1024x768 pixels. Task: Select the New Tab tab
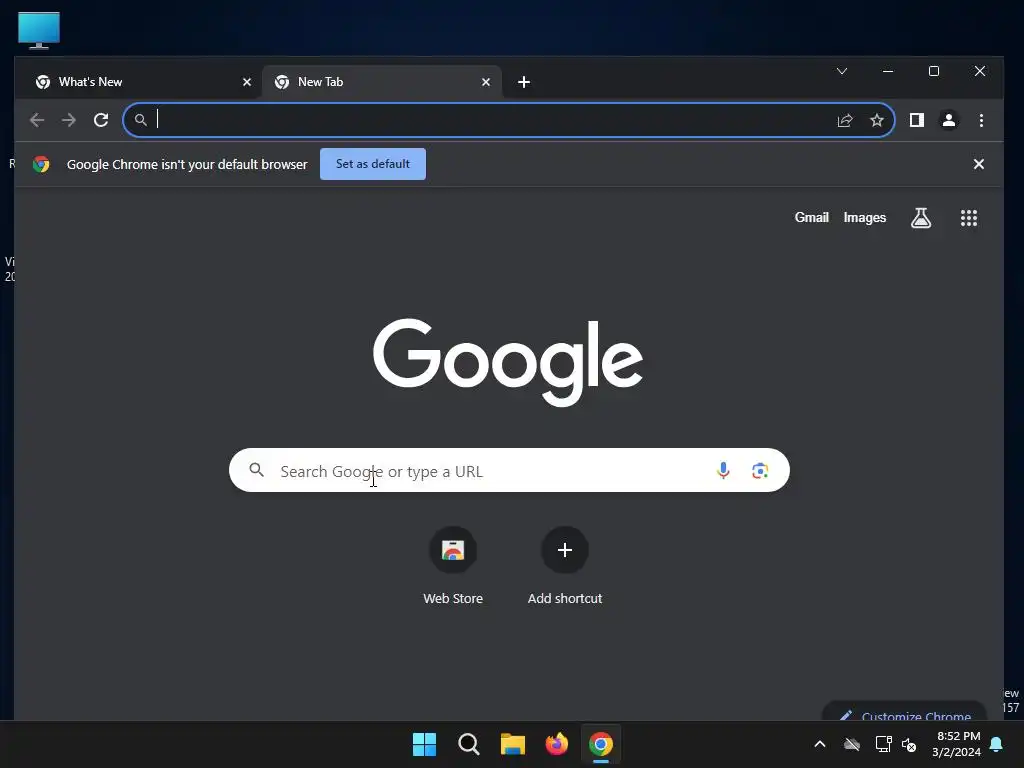[x=382, y=82]
